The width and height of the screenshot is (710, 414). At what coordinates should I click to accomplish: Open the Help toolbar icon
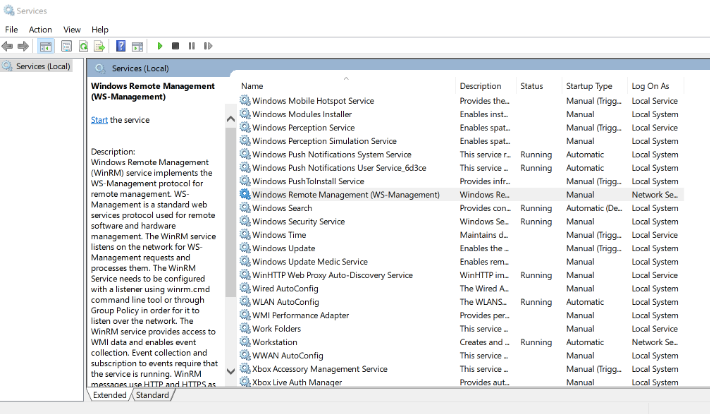point(121,46)
